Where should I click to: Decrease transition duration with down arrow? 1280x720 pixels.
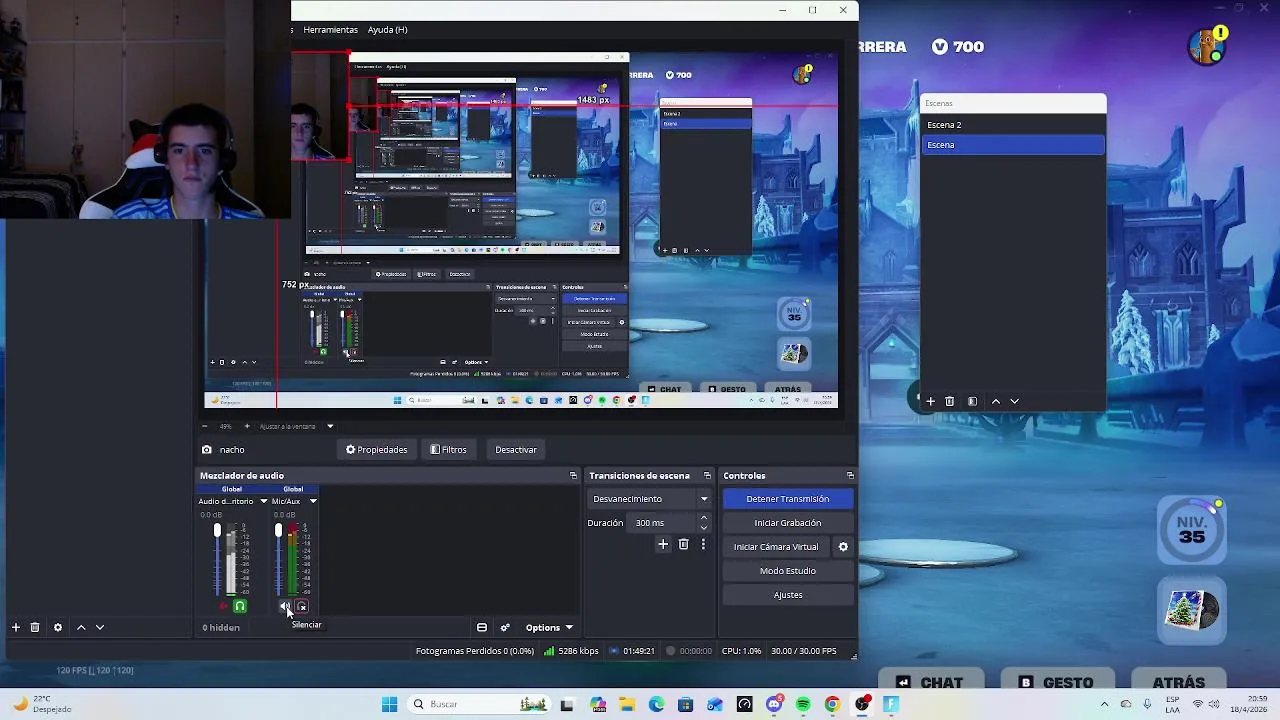pyautogui.click(x=704, y=527)
